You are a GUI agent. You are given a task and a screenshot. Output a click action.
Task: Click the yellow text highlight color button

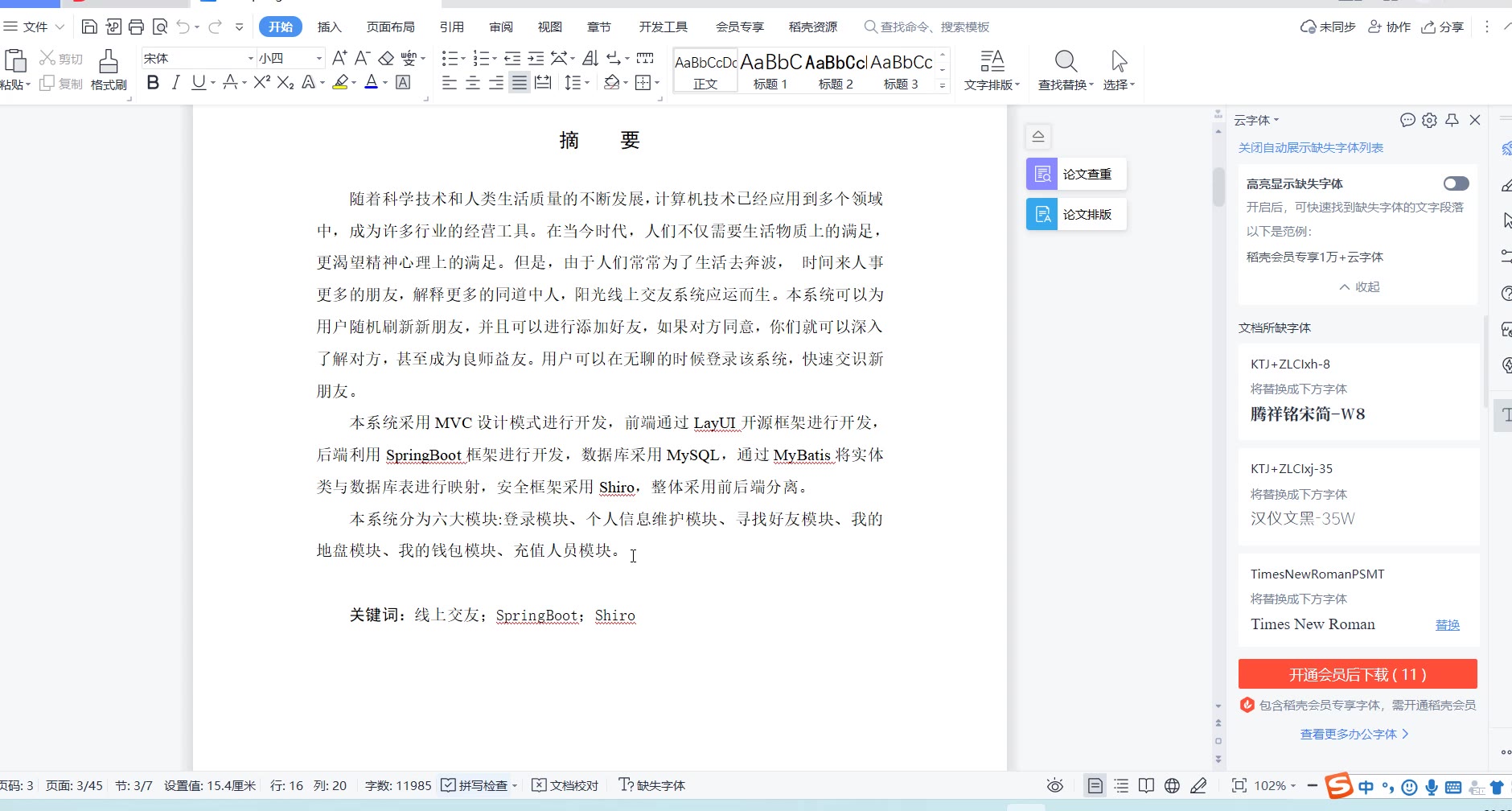pyautogui.click(x=340, y=82)
